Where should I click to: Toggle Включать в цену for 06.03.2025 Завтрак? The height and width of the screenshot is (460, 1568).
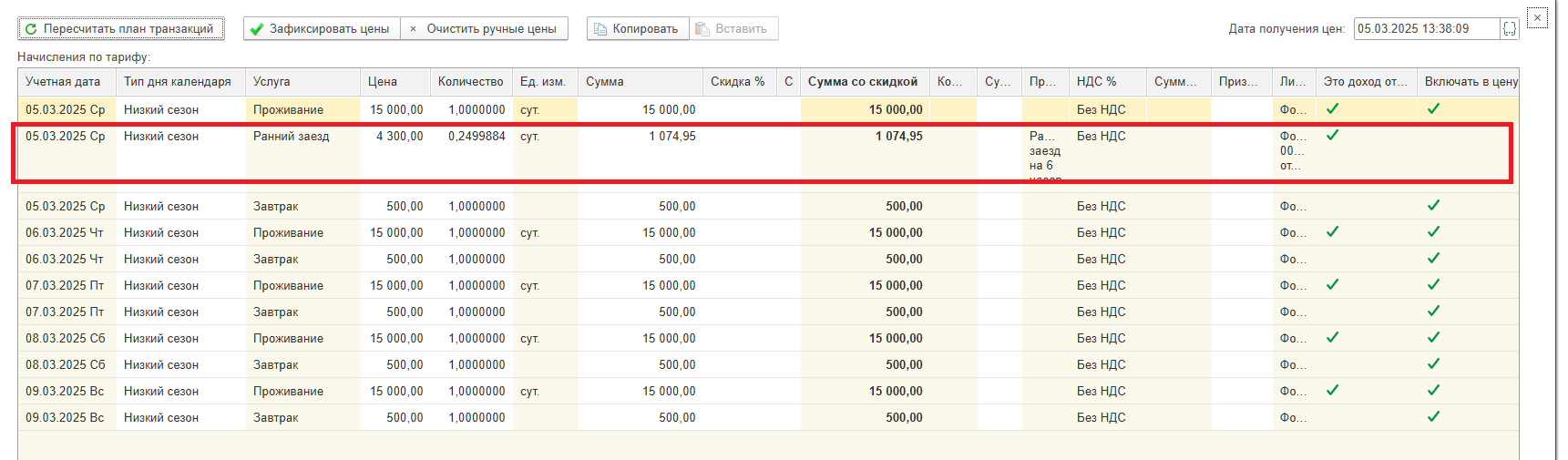click(1433, 258)
